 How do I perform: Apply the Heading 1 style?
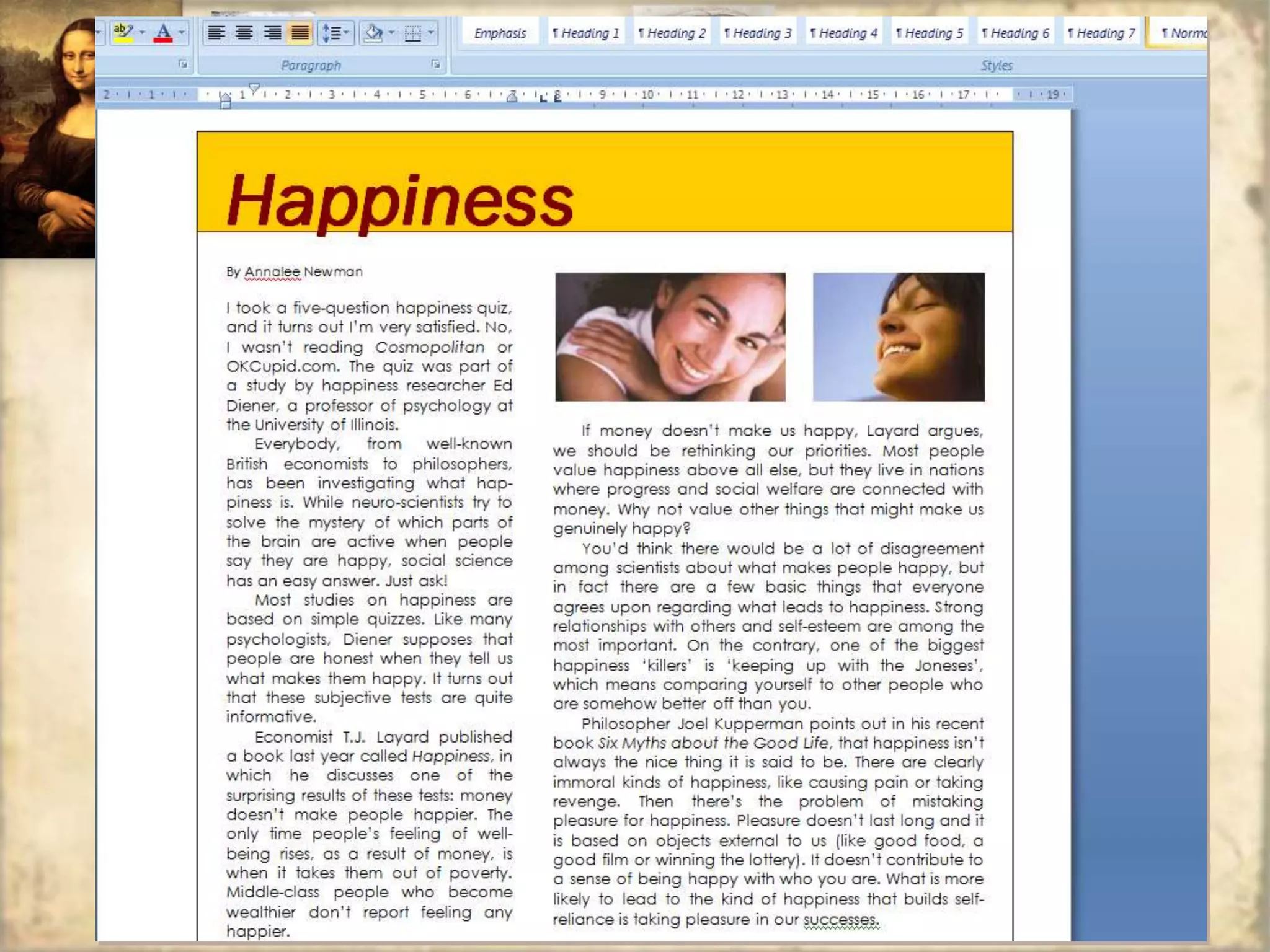point(585,33)
